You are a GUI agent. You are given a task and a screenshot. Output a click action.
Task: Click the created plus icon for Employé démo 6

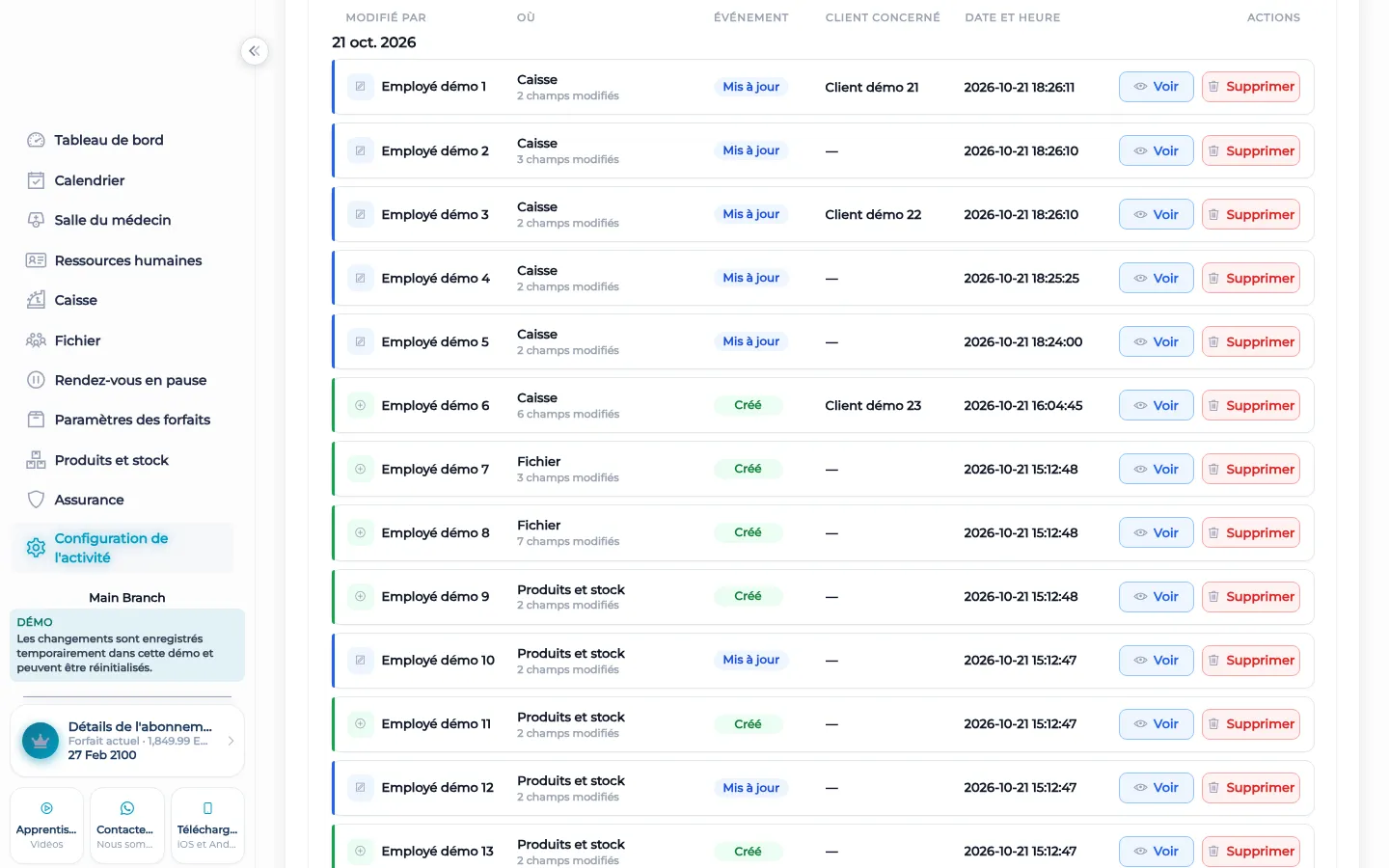click(x=360, y=405)
